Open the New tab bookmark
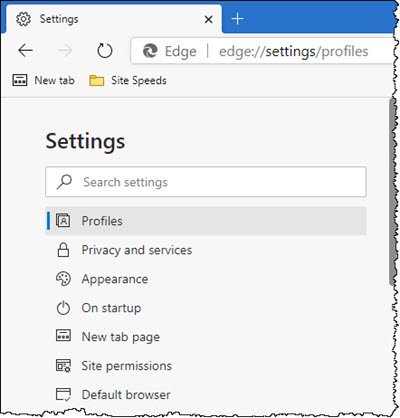 [x=43, y=80]
